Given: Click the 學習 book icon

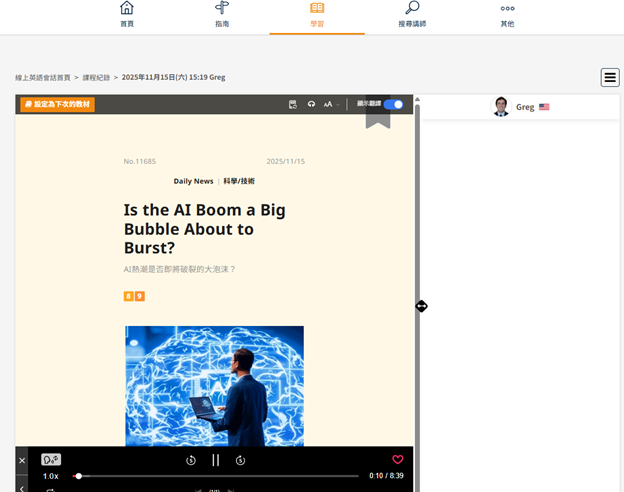Looking at the screenshot, I should point(317,9).
